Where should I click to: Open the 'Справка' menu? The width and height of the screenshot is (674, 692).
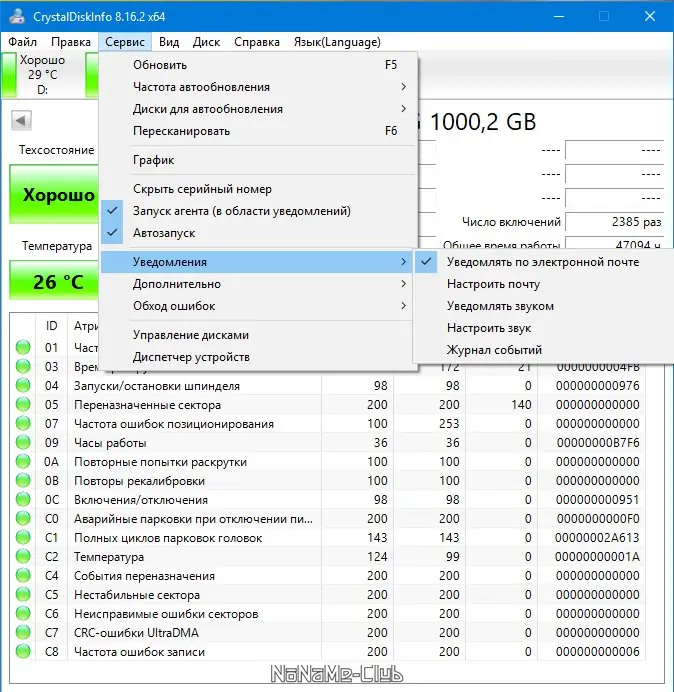257,42
